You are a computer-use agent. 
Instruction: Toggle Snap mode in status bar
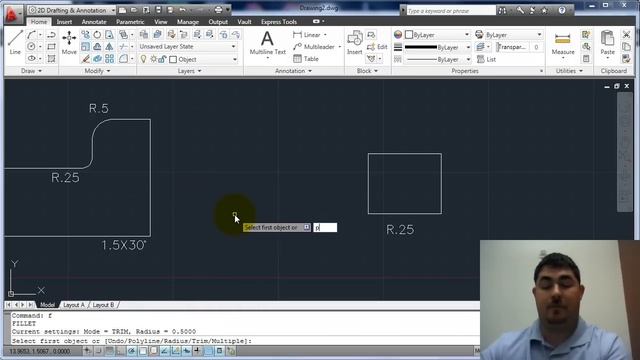point(98,351)
